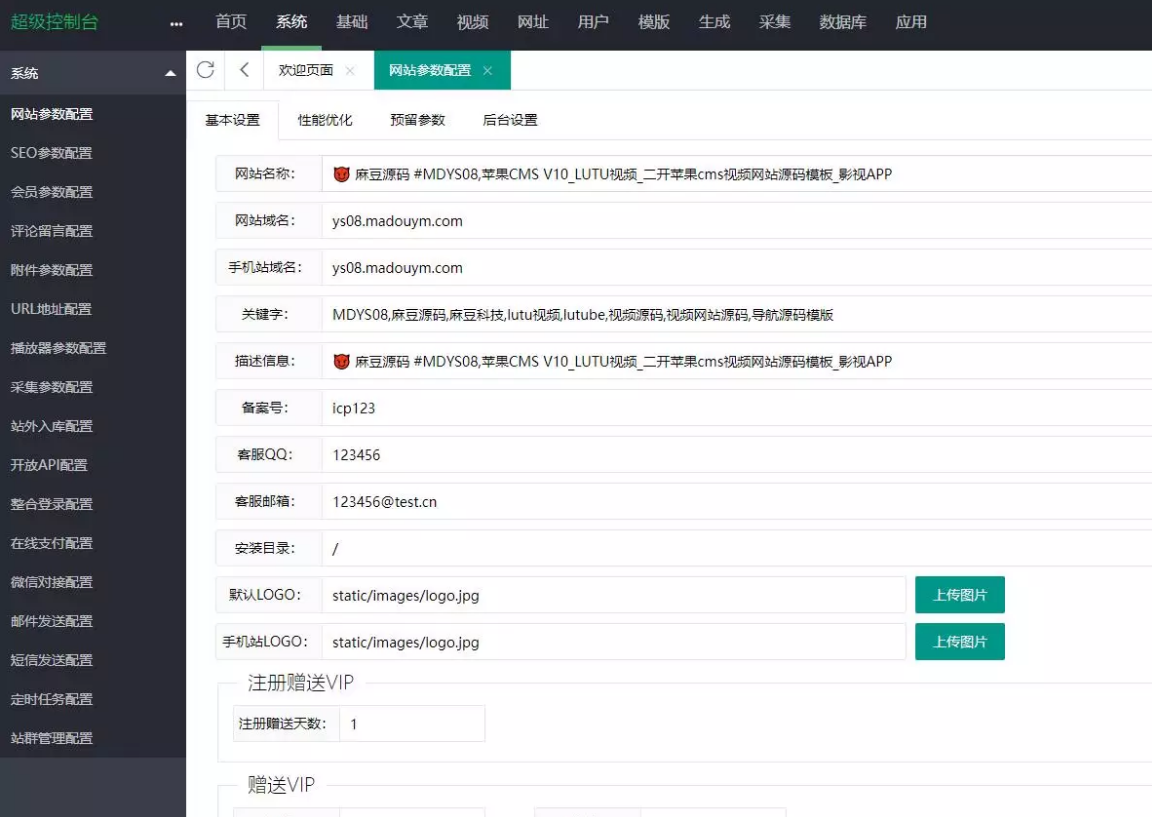Screen dimensions: 1152x817
Task: Go to 数据库 in top navigation
Action: [x=842, y=22]
